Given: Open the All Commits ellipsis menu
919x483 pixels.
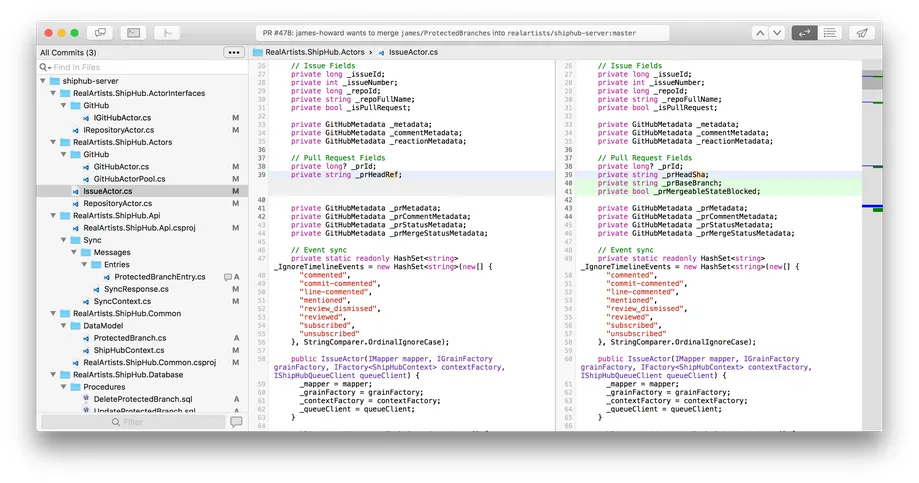Looking at the screenshot, I should click(234, 52).
